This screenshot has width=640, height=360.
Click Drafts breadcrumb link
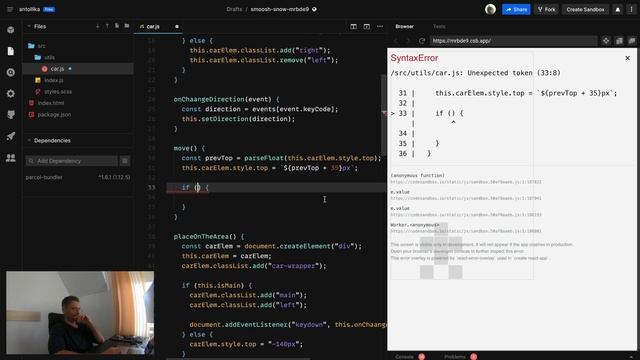(x=234, y=9)
